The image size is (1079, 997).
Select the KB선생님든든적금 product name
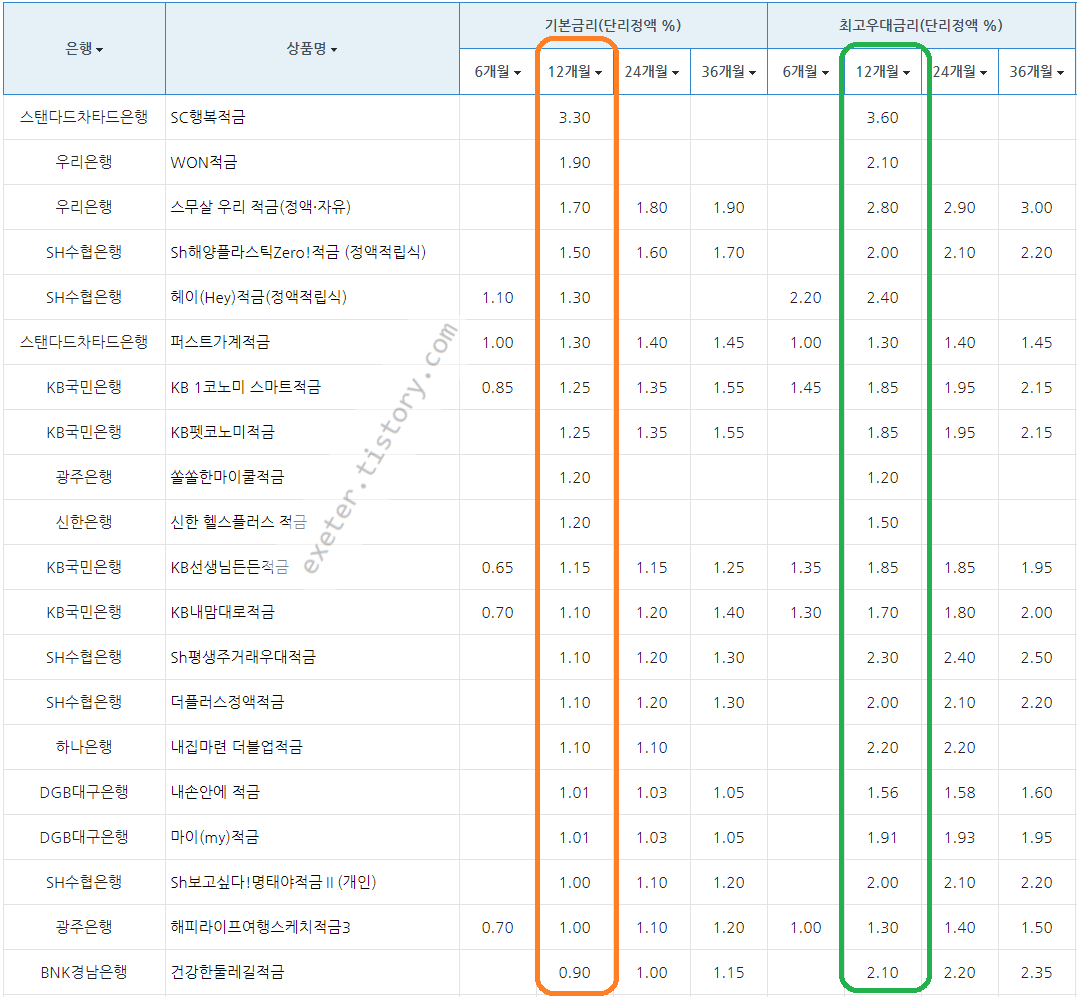230,567
